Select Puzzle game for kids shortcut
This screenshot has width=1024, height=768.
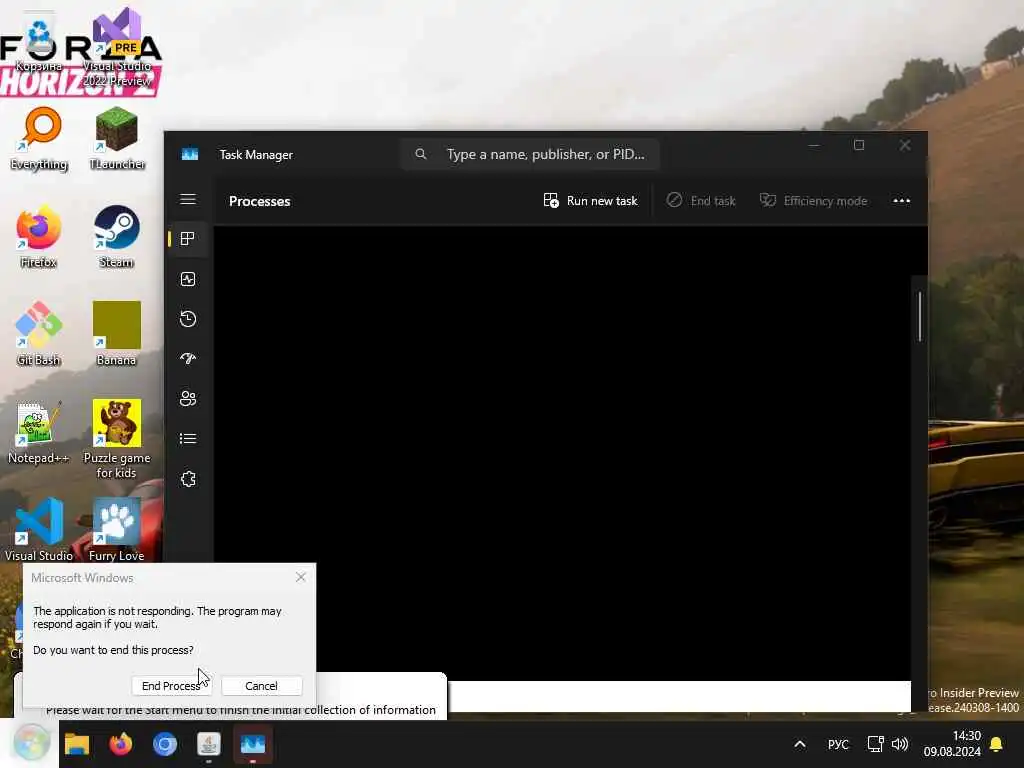pos(117,440)
